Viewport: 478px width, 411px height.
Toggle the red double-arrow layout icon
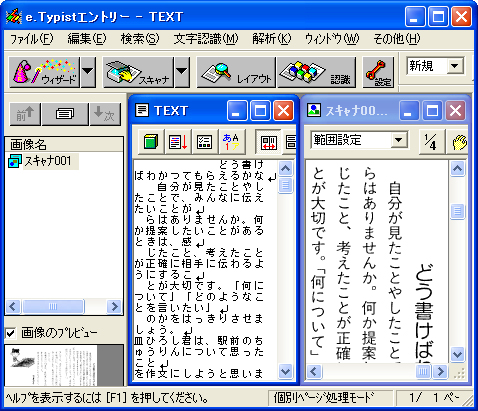click(269, 142)
